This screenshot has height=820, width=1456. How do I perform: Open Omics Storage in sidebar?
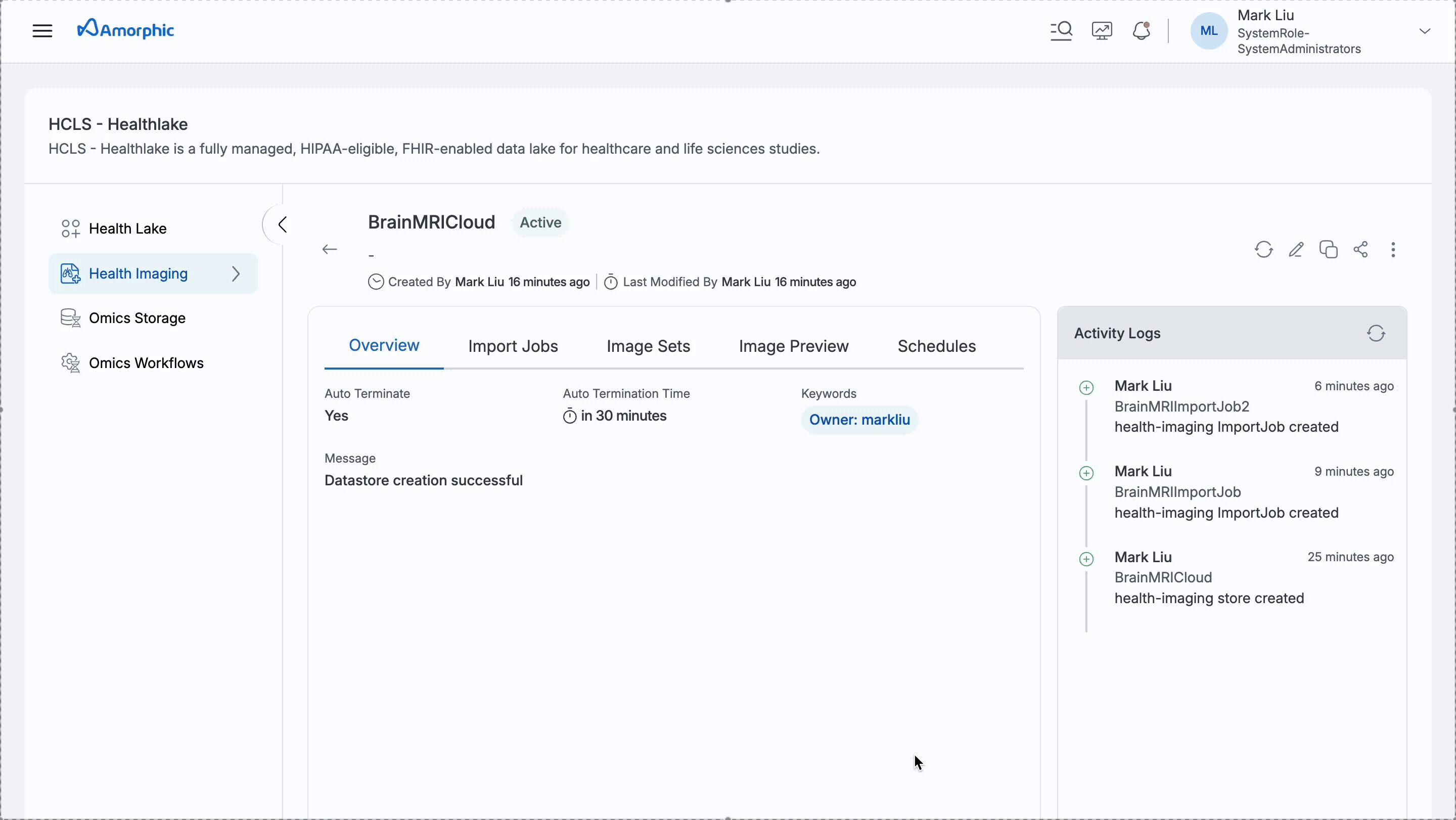pyautogui.click(x=137, y=318)
